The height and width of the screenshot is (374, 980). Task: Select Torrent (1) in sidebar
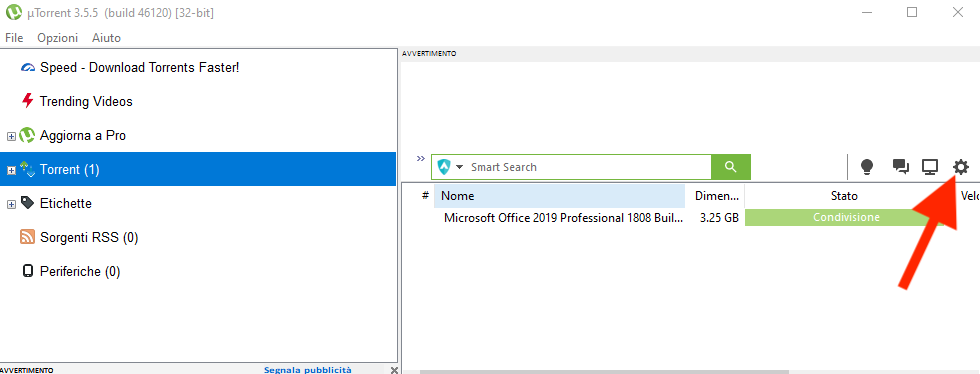coord(69,169)
